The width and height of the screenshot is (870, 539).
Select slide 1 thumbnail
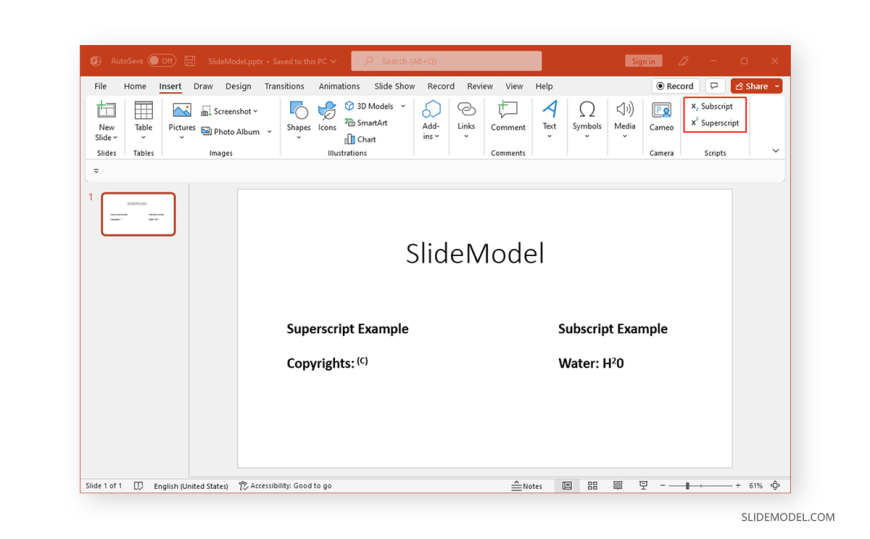pos(138,214)
